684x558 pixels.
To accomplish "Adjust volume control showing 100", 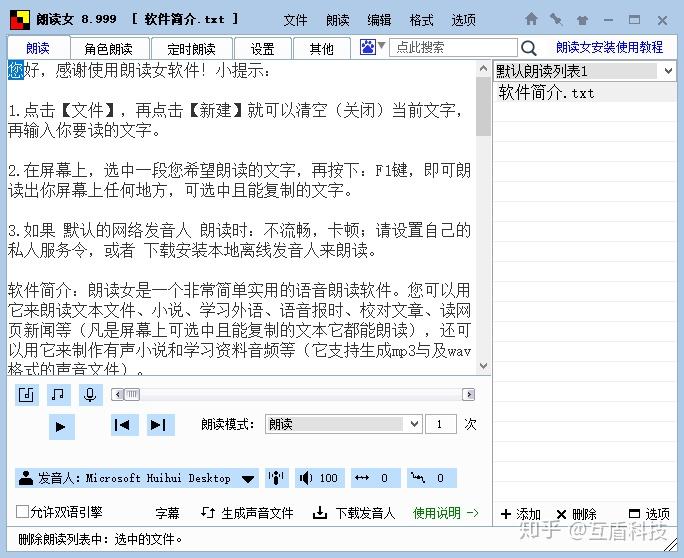I will (x=319, y=478).
